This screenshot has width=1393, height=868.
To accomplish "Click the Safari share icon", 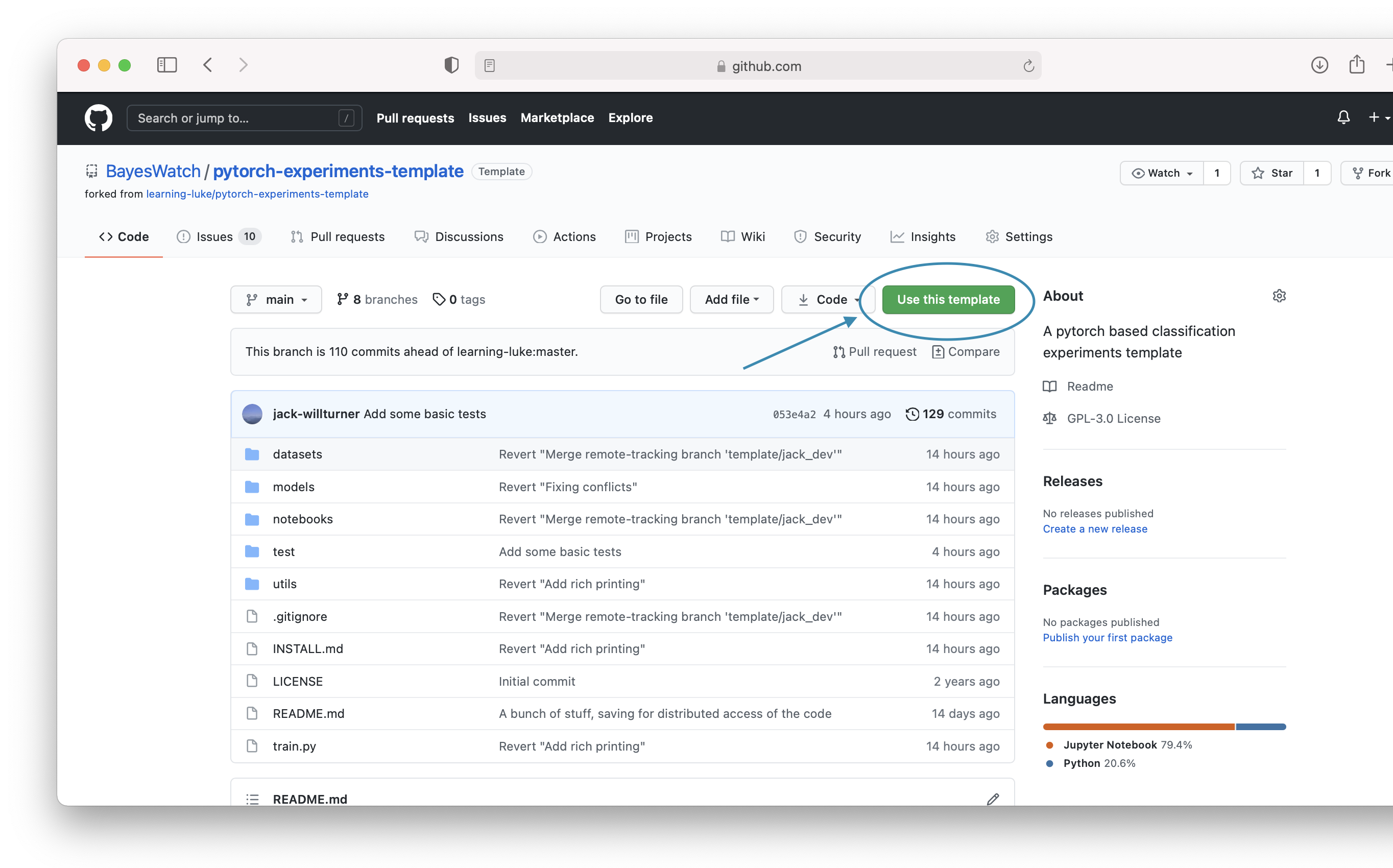I will (x=1356, y=64).
